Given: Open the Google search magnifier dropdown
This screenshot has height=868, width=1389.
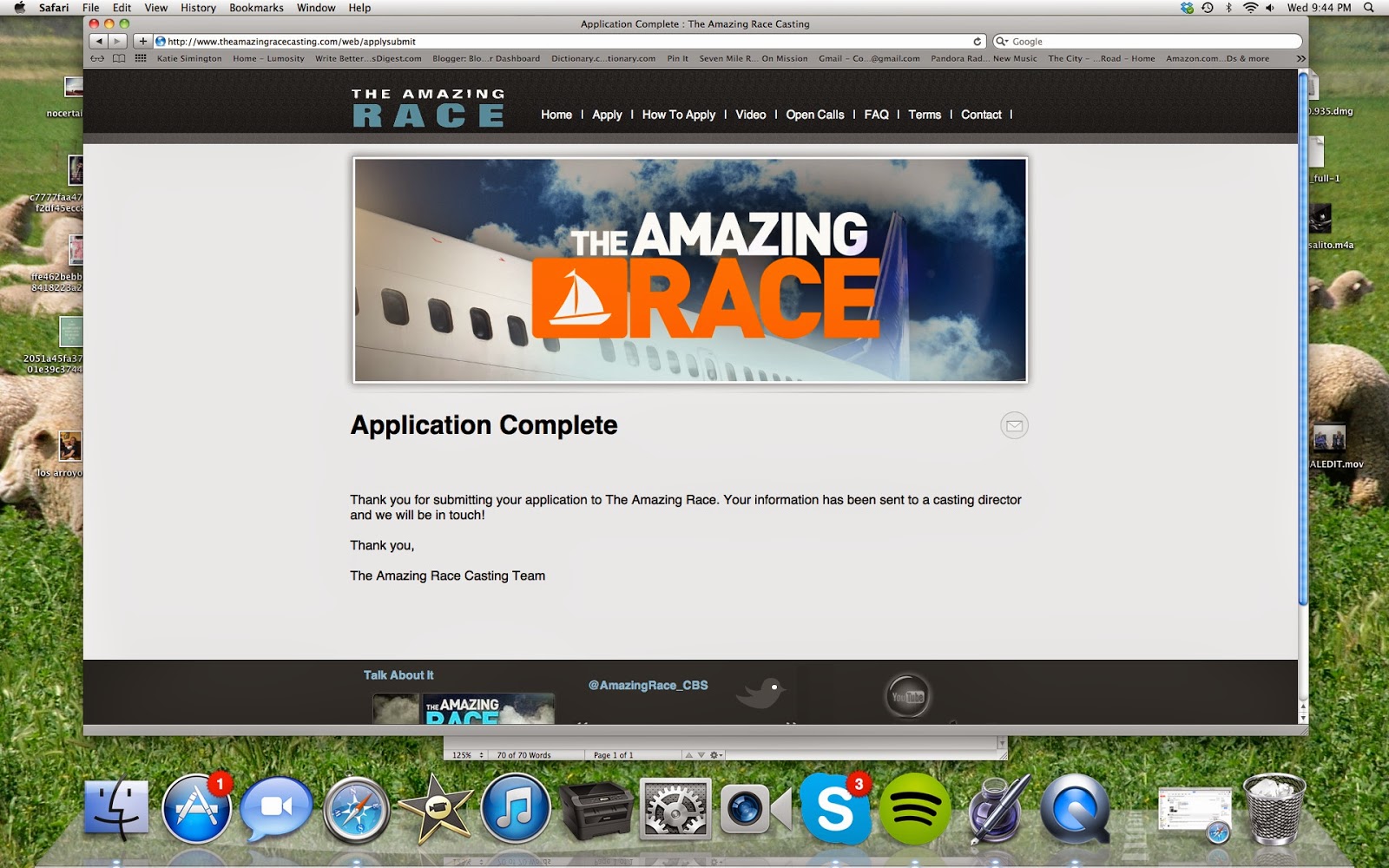Looking at the screenshot, I should 1002,41.
